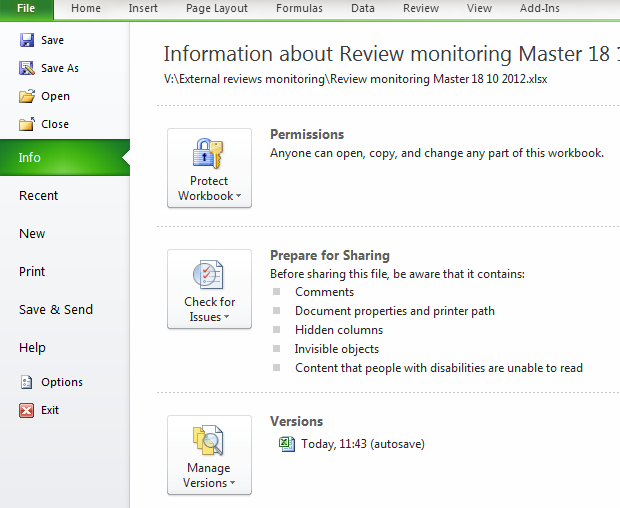
Task: Select Save & Send in sidebar
Action: (56, 310)
